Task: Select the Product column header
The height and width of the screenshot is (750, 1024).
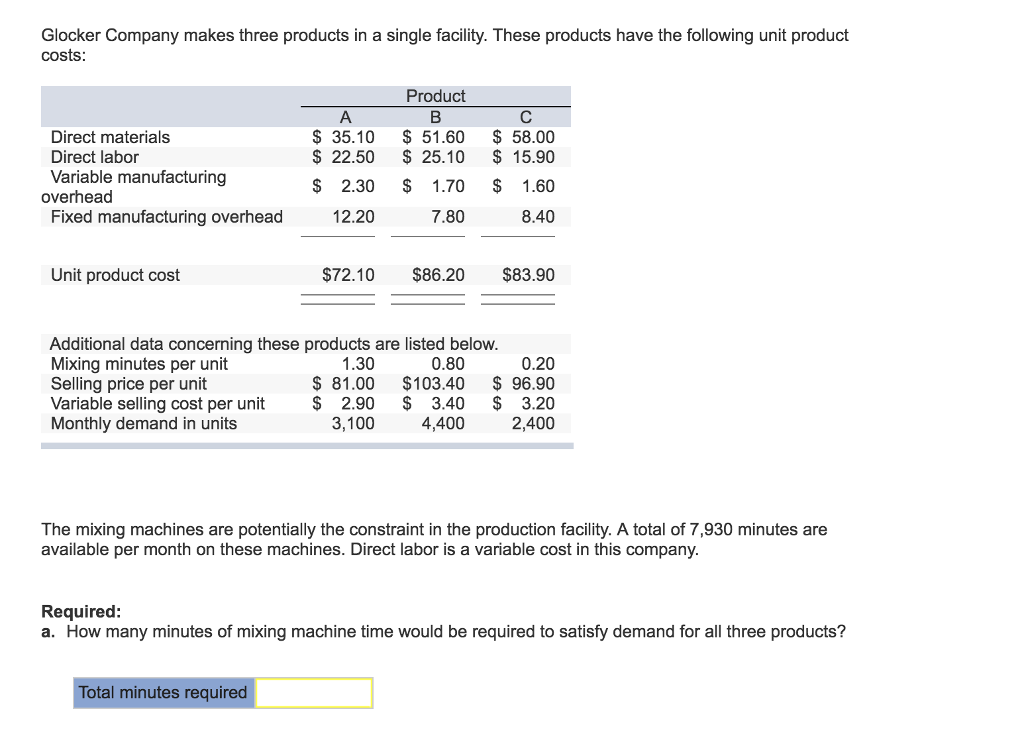Action: click(435, 95)
